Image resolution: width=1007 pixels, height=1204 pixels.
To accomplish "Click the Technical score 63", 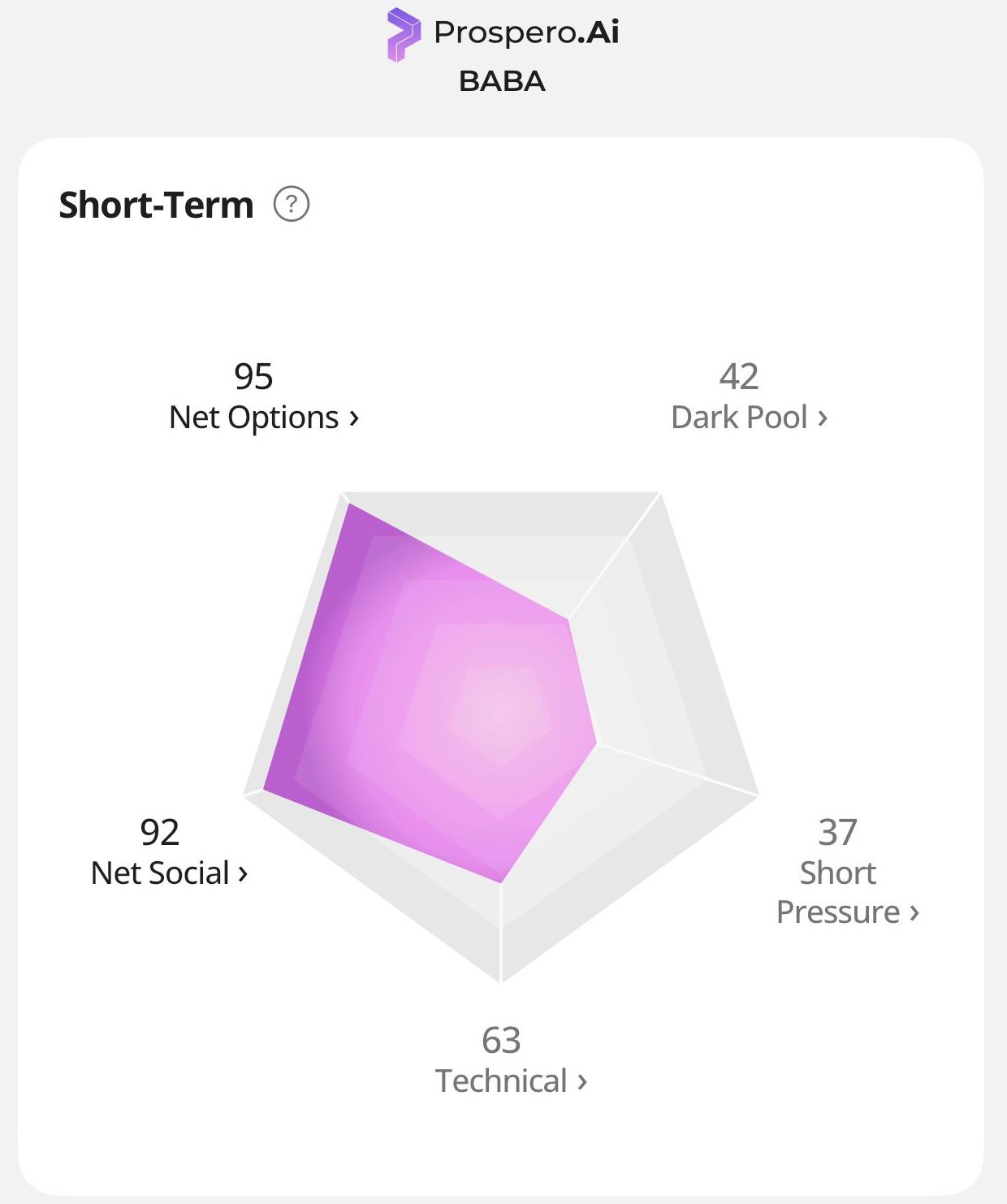I will [501, 1041].
